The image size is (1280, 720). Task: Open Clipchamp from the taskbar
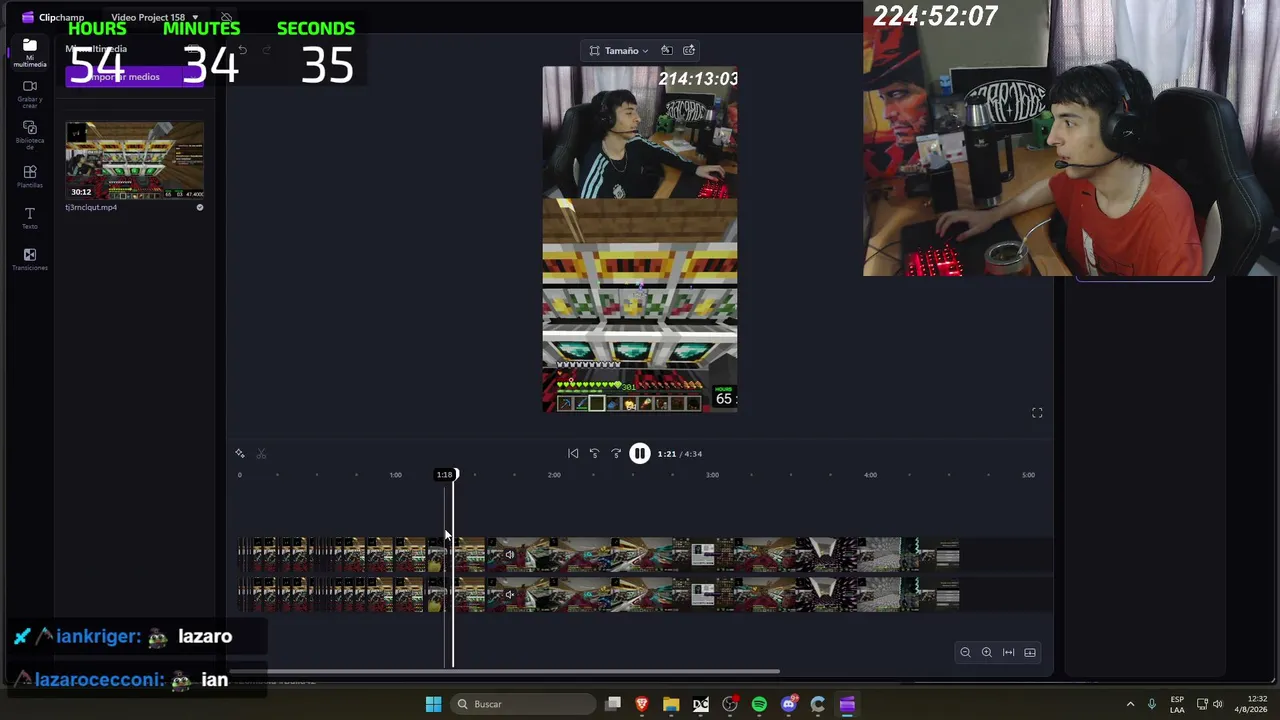tap(847, 704)
